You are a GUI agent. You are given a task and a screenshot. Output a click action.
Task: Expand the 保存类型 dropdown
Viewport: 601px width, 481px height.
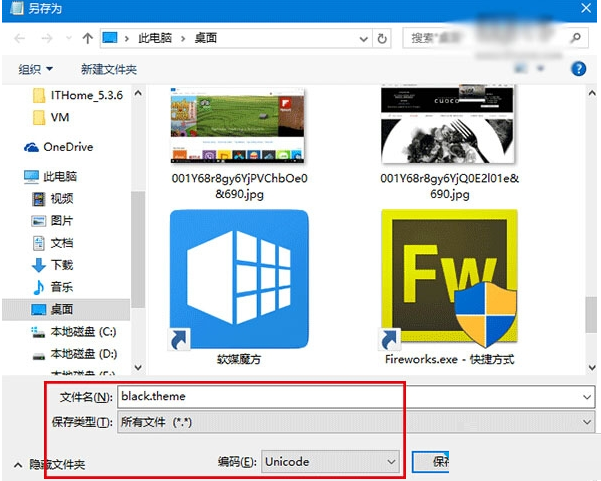coord(585,423)
